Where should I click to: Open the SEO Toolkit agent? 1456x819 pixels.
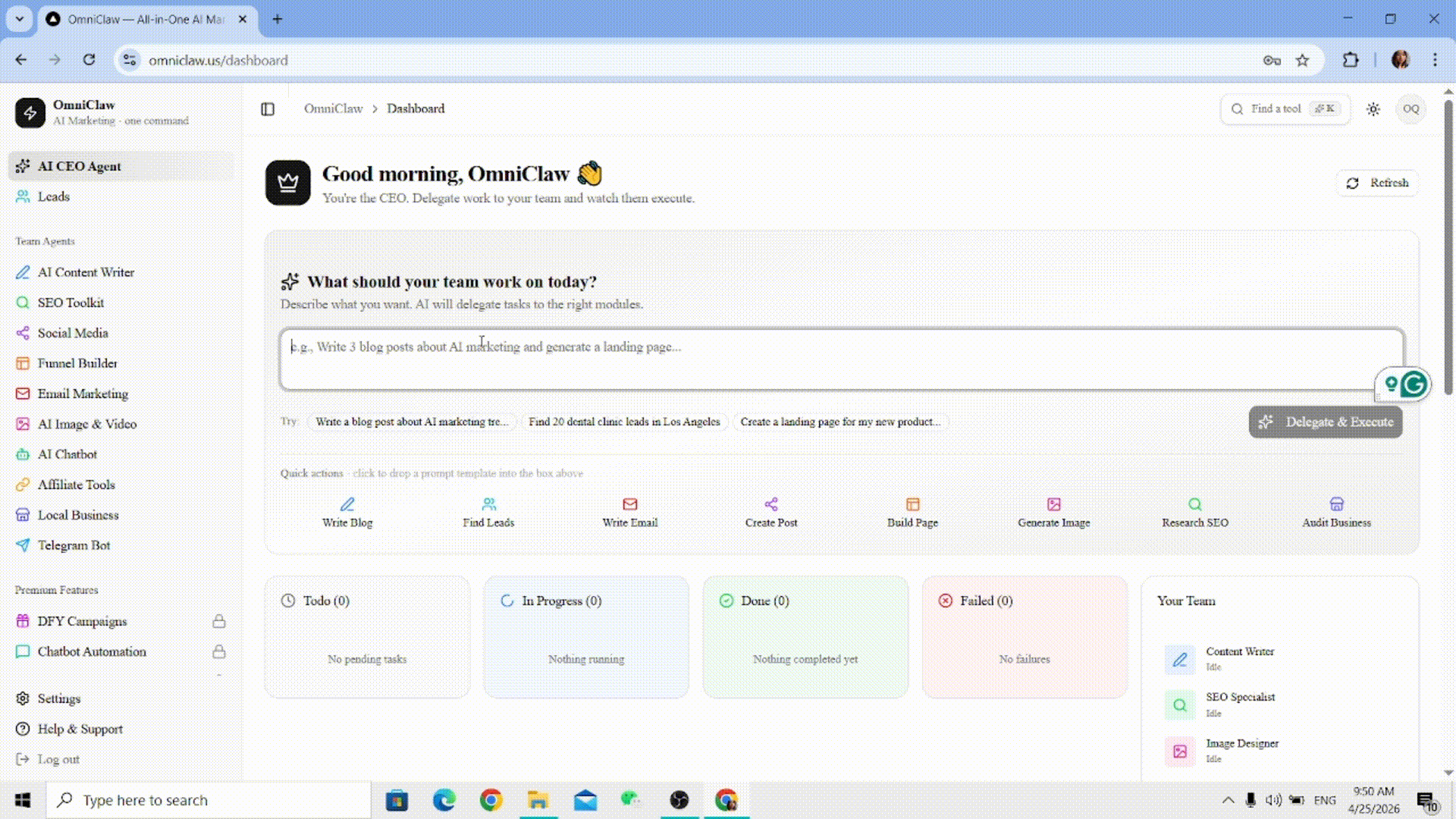pyautogui.click(x=121, y=303)
